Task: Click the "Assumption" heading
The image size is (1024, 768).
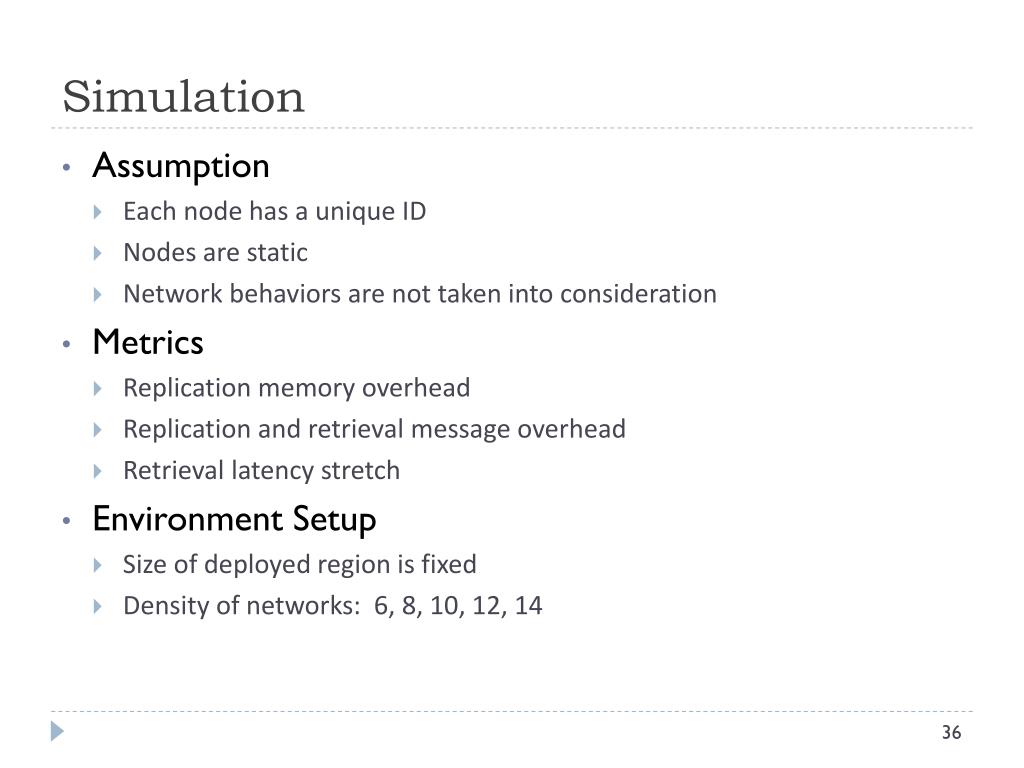Action: click(x=181, y=167)
